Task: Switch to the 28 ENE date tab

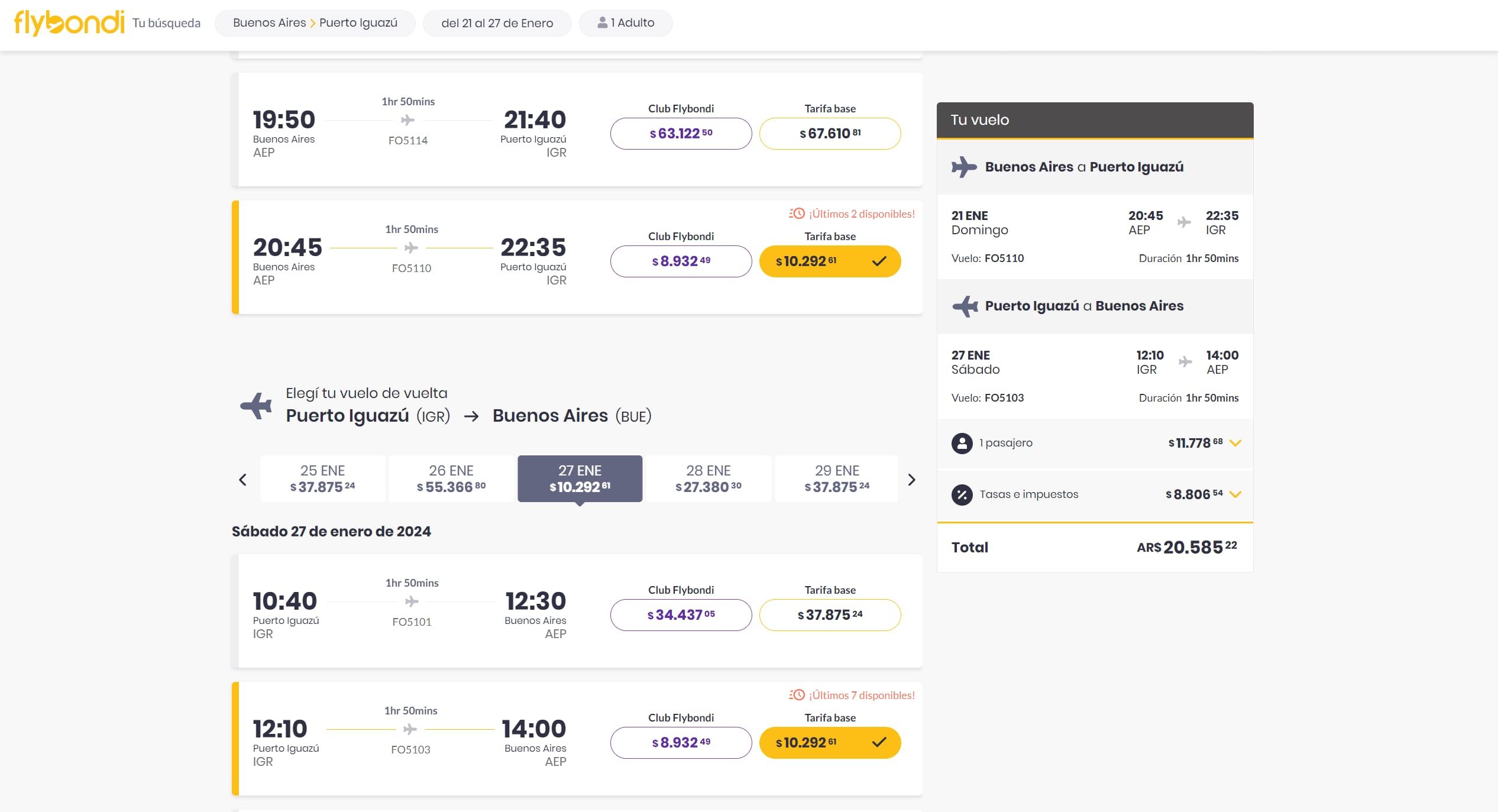Action: tap(708, 479)
